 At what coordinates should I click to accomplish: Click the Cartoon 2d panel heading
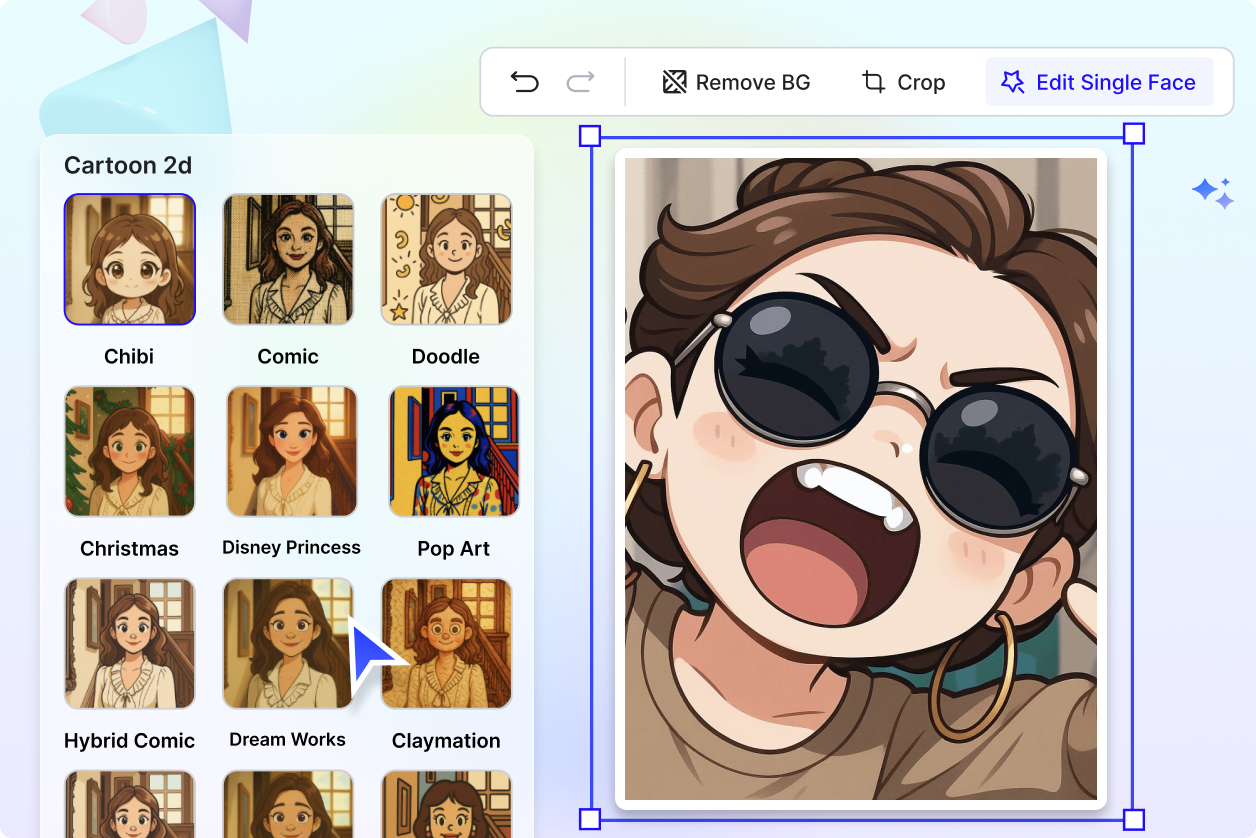(128, 165)
